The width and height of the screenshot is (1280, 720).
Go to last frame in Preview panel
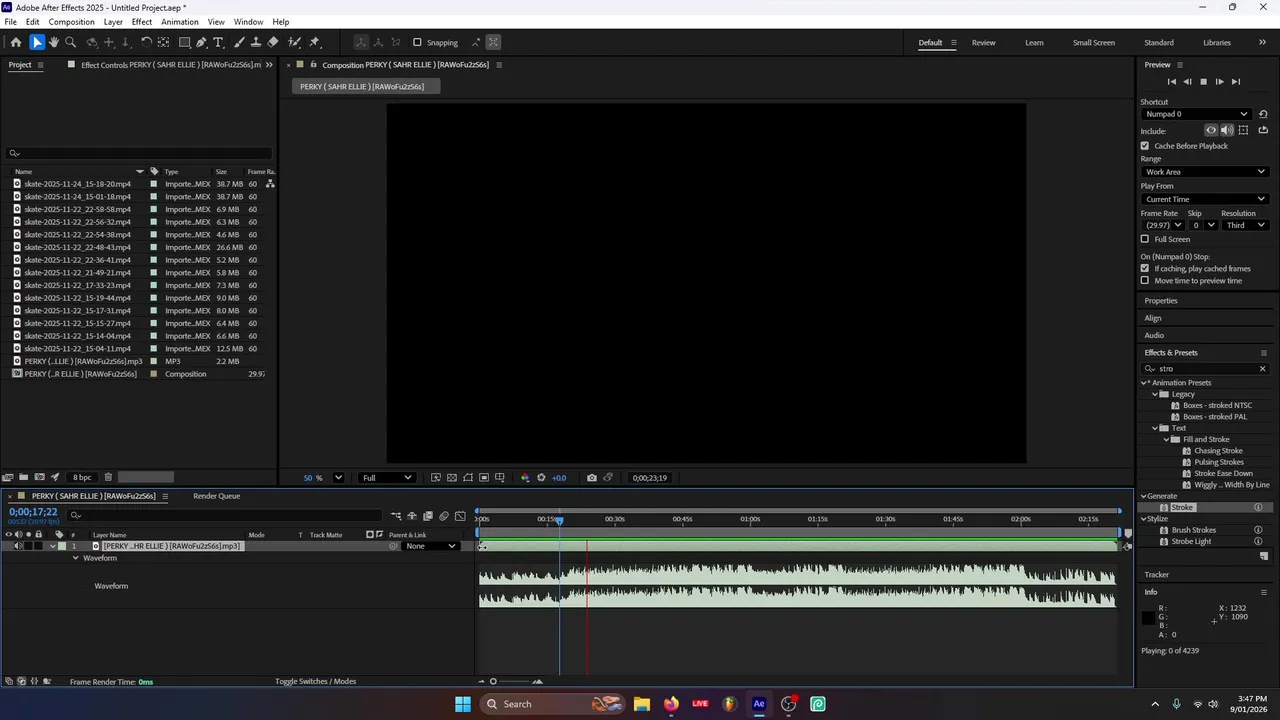[x=1235, y=82]
